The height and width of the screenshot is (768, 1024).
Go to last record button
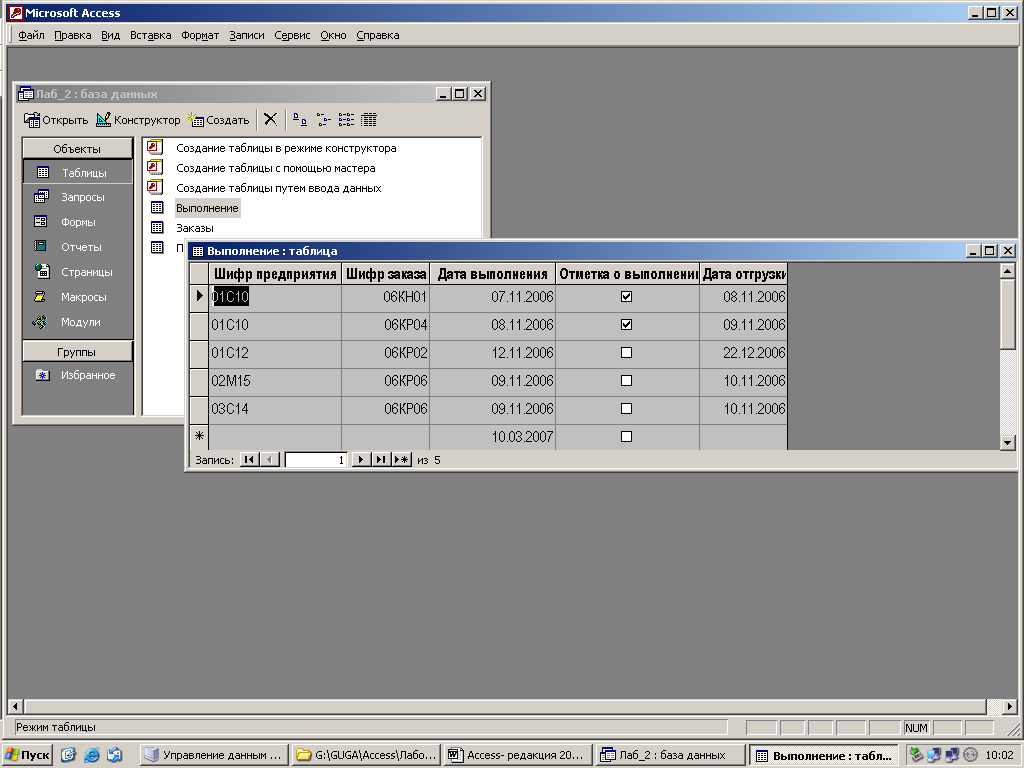[381, 460]
